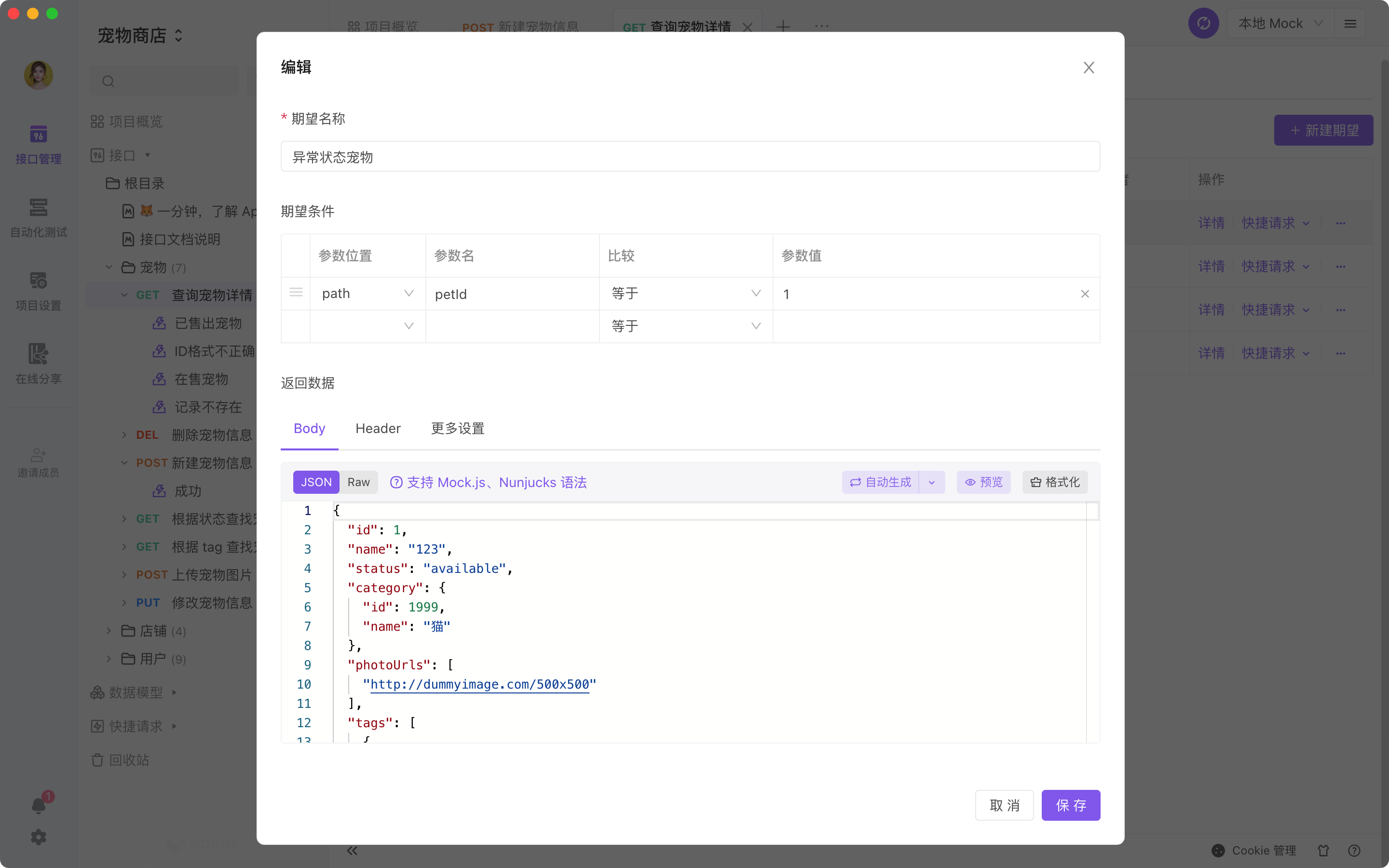
Task: Open the first row 详情 link
Action: pos(1211,223)
